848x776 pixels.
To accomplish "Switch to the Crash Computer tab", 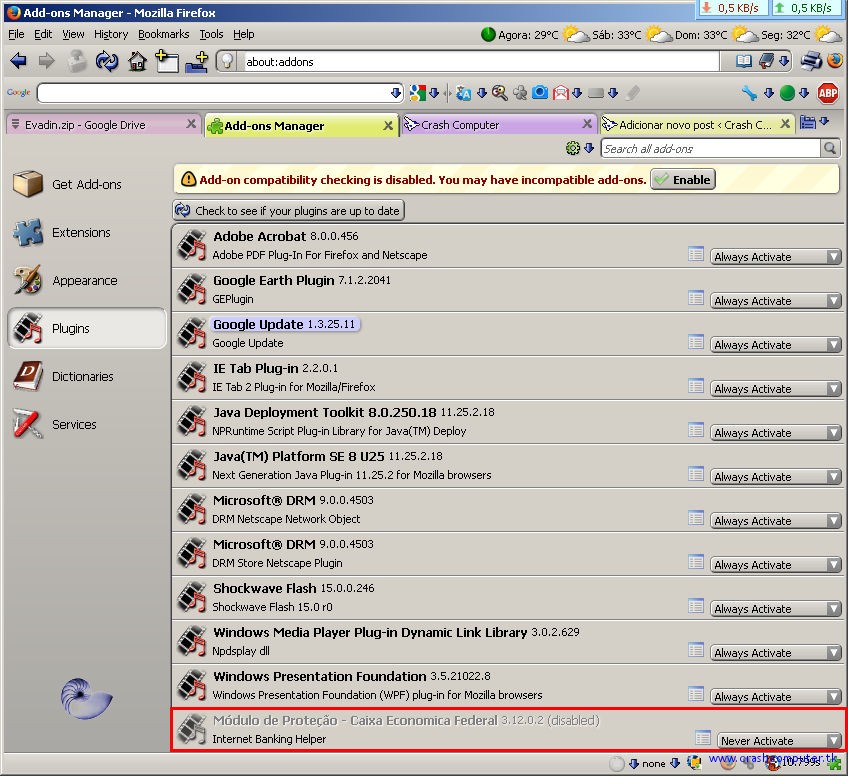I will tap(498, 125).
